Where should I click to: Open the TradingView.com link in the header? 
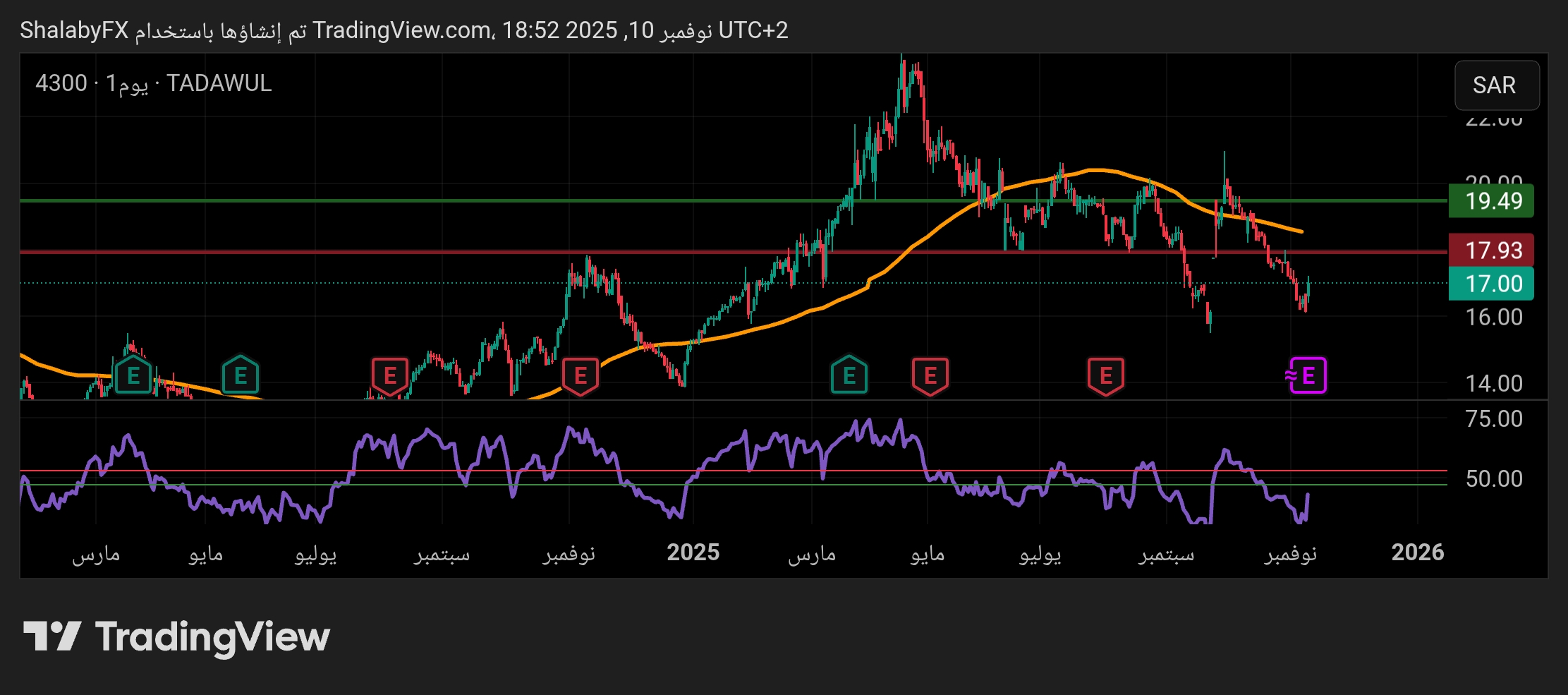402,30
